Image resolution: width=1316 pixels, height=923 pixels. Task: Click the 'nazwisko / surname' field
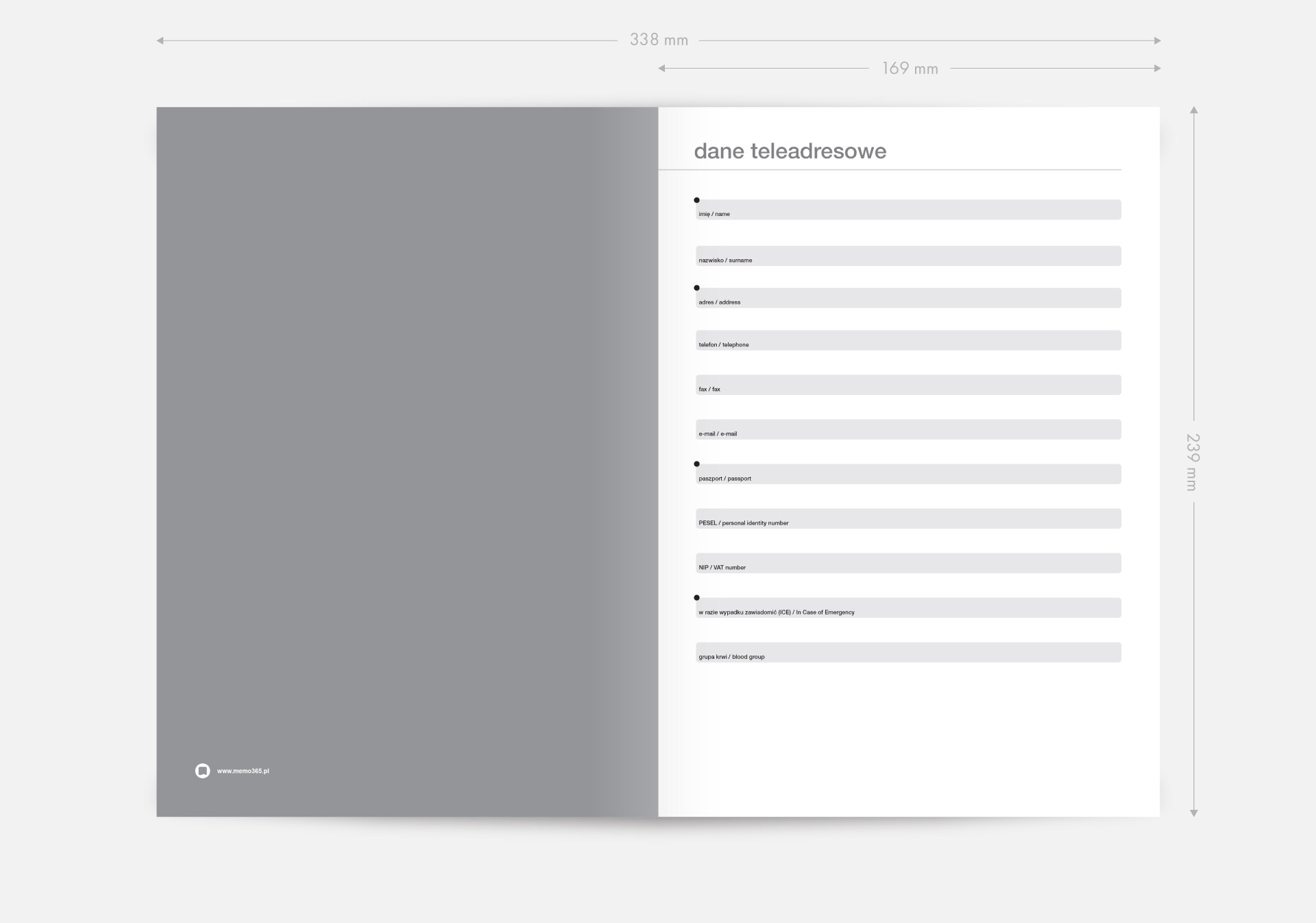point(908,256)
